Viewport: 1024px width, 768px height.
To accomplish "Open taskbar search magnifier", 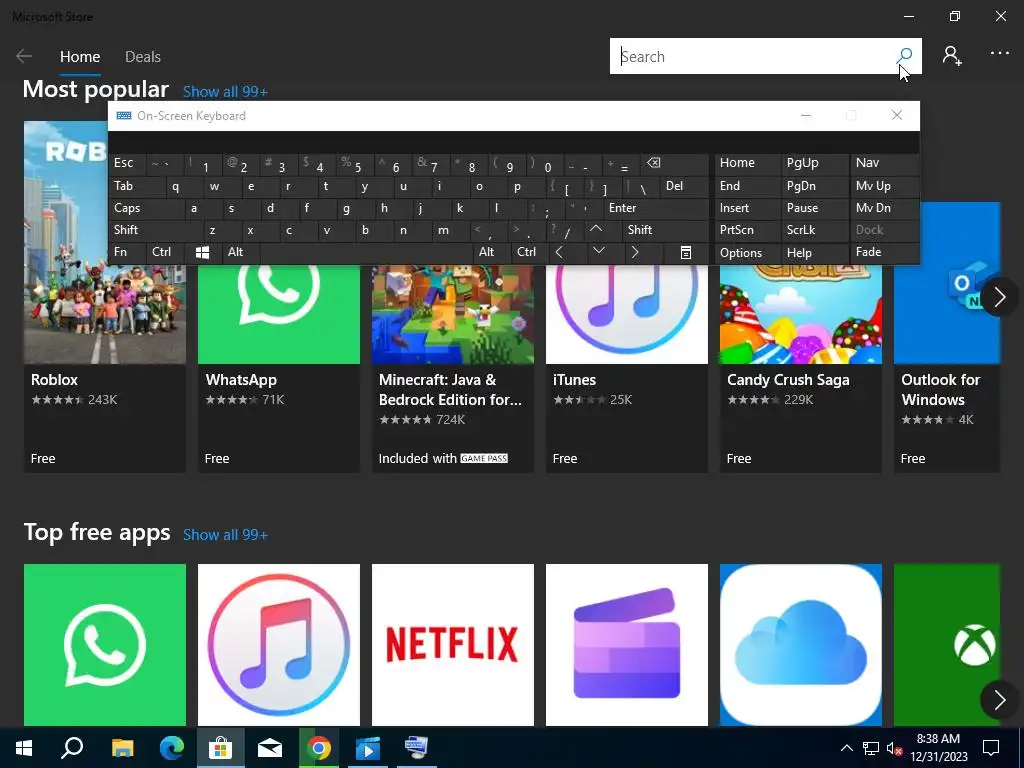I will point(72,748).
